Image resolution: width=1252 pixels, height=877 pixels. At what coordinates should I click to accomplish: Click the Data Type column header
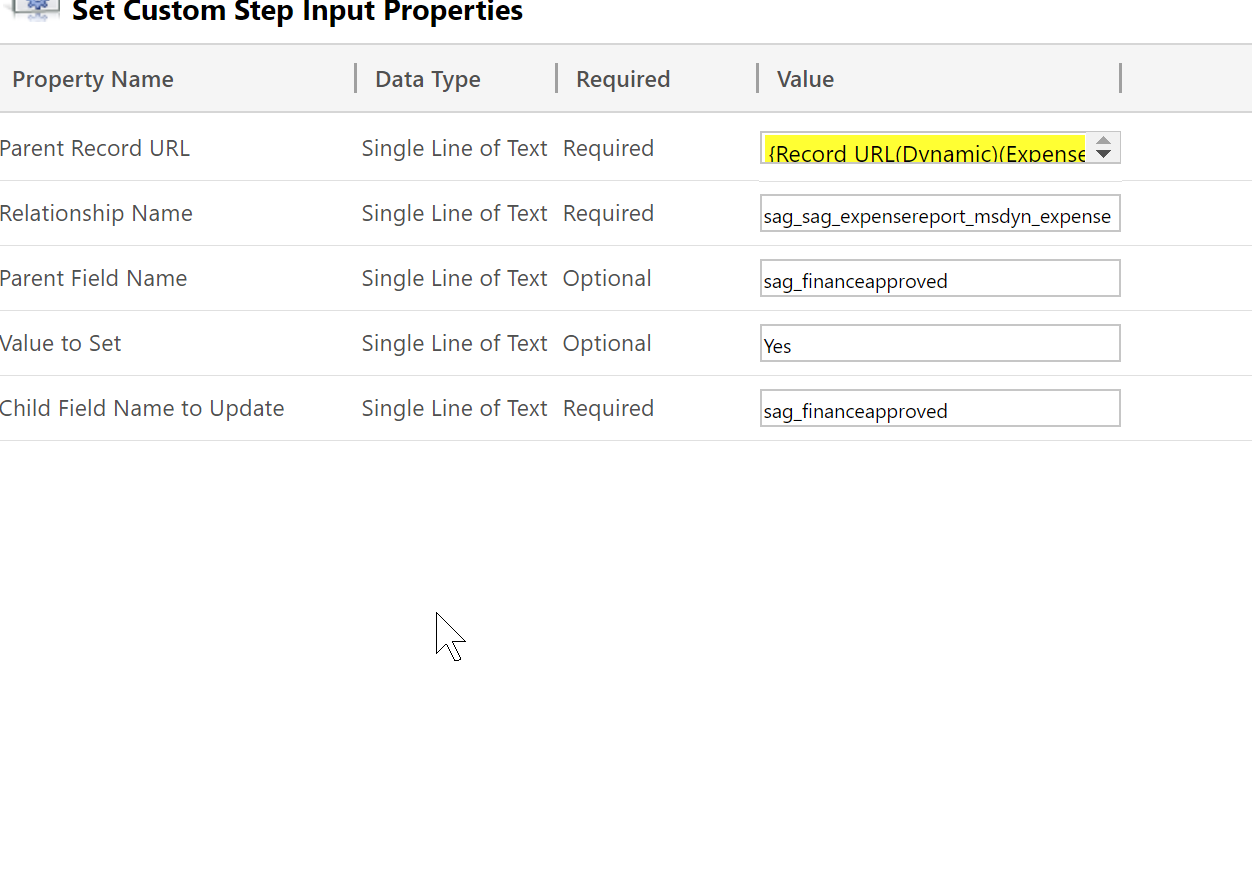click(x=428, y=79)
